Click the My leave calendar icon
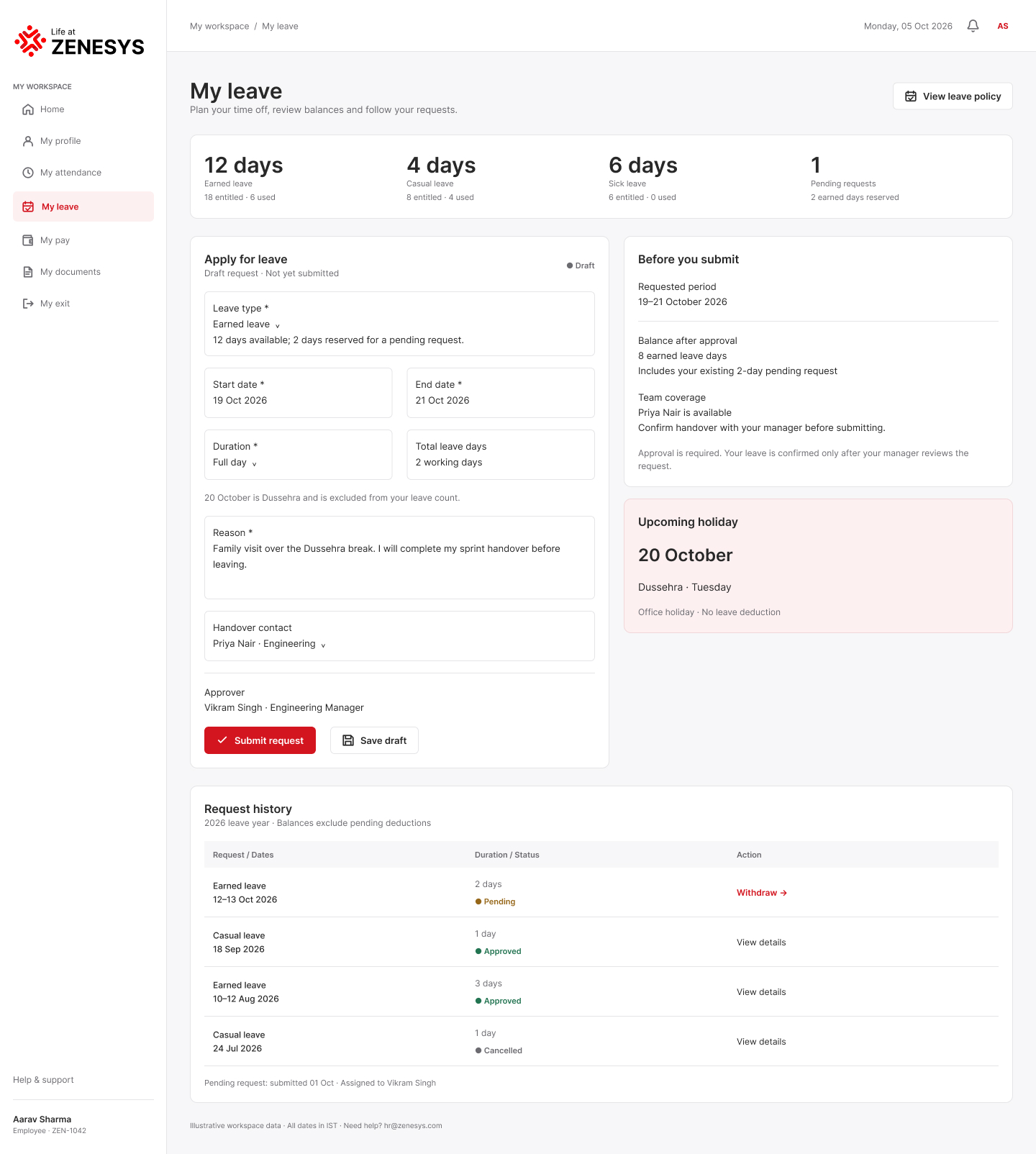Viewport: 1036px width, 1154px height. (x=28, y=206)
